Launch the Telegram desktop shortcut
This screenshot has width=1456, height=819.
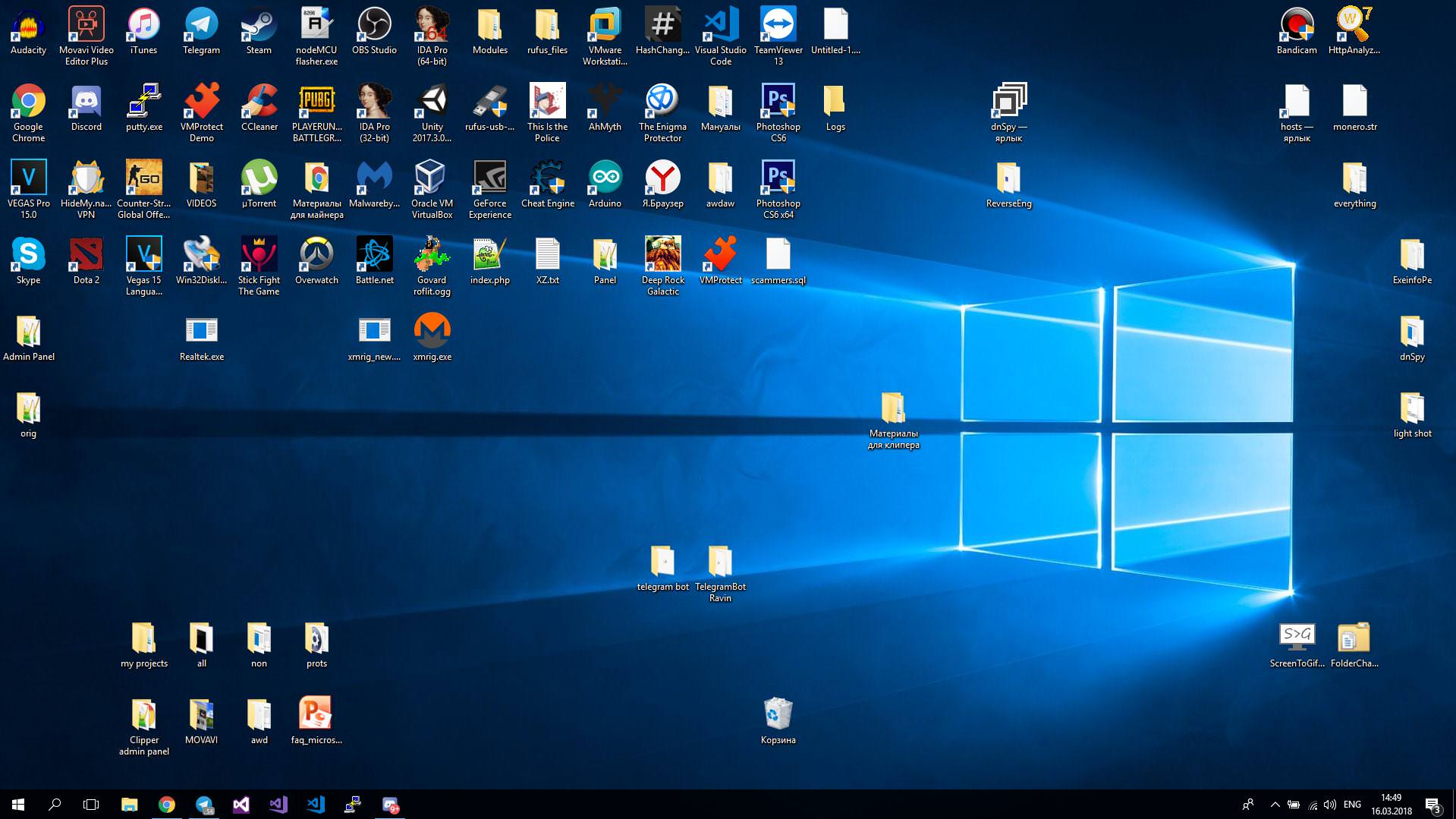point(201,32)
